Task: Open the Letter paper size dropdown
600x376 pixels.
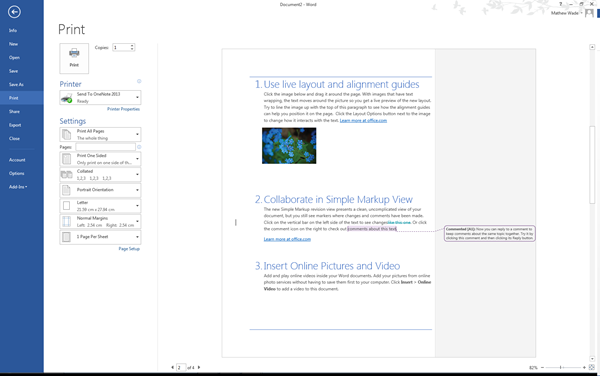Action: pyautogui.click(x=100, y=206)
